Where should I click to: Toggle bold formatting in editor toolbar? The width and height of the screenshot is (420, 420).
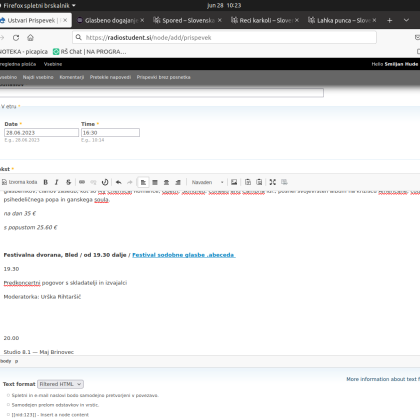click(x=46, y=182)
